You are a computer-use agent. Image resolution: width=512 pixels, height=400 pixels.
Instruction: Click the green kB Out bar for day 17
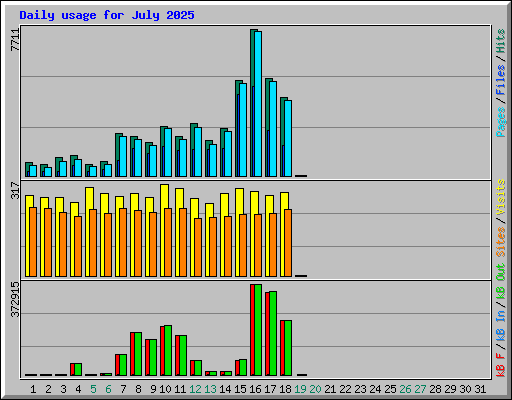pos(273,334)
